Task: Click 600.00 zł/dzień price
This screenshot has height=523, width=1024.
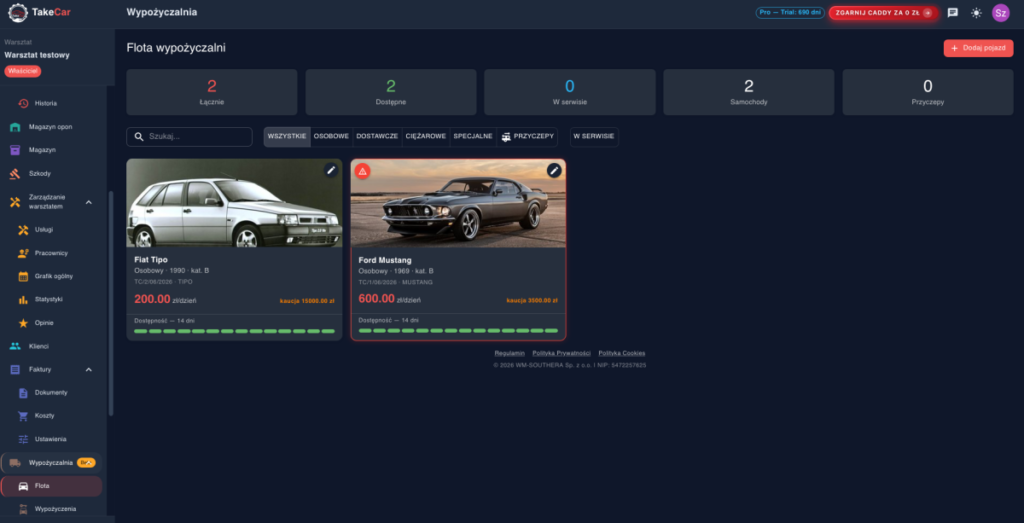Action: (x=389, y=299)
